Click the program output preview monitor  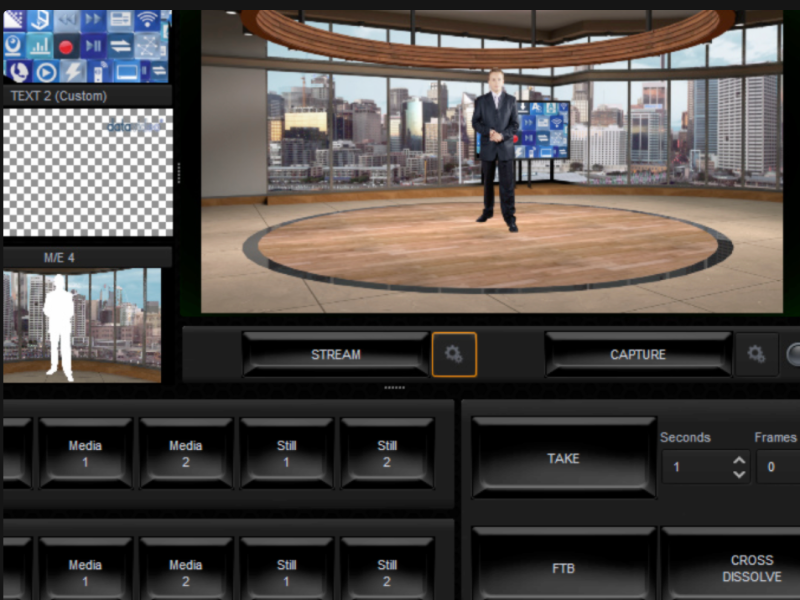pyautogui.click(x=492, y=161)
